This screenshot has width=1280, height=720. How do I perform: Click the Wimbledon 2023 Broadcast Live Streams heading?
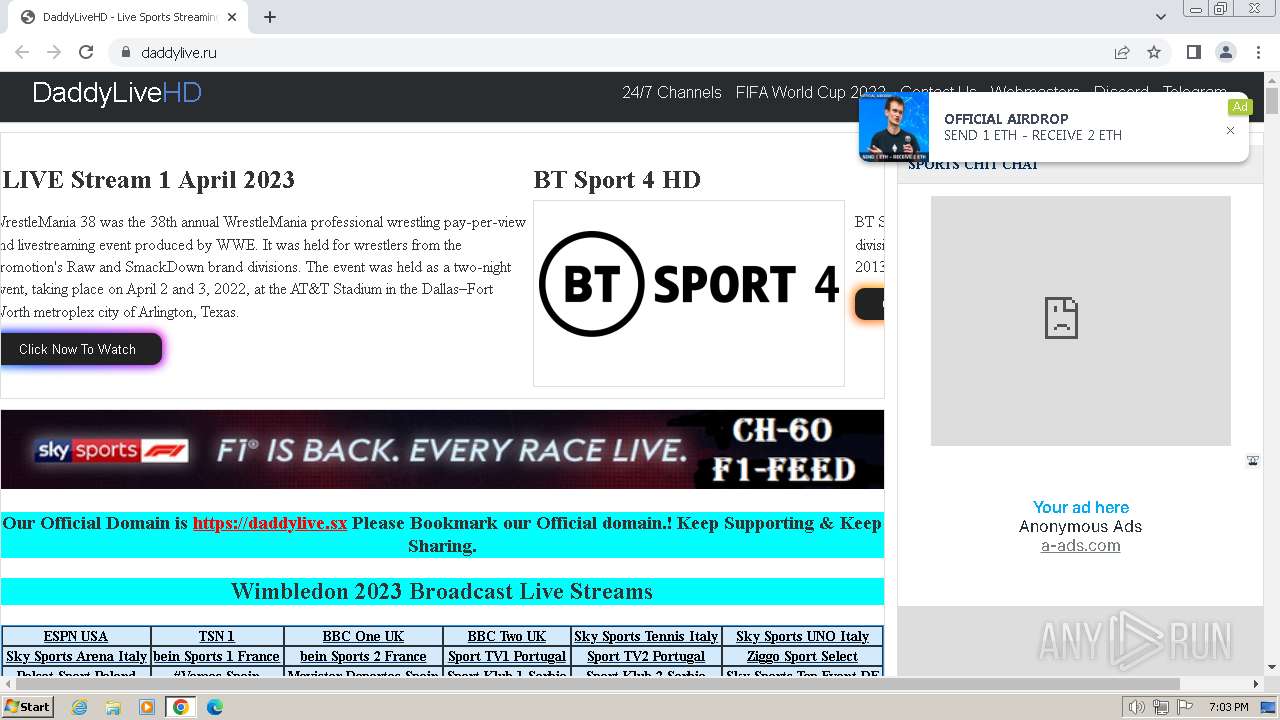pyautogui.click(x=442, y=591)
